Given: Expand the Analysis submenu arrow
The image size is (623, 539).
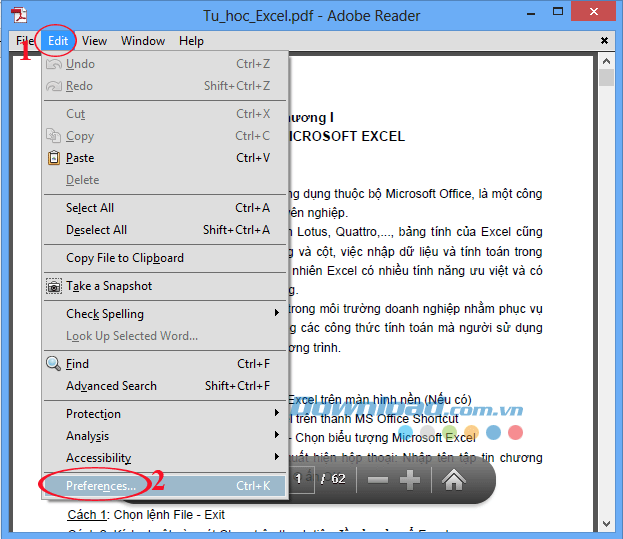Looking at the screenshot, I should coord(277,435).
